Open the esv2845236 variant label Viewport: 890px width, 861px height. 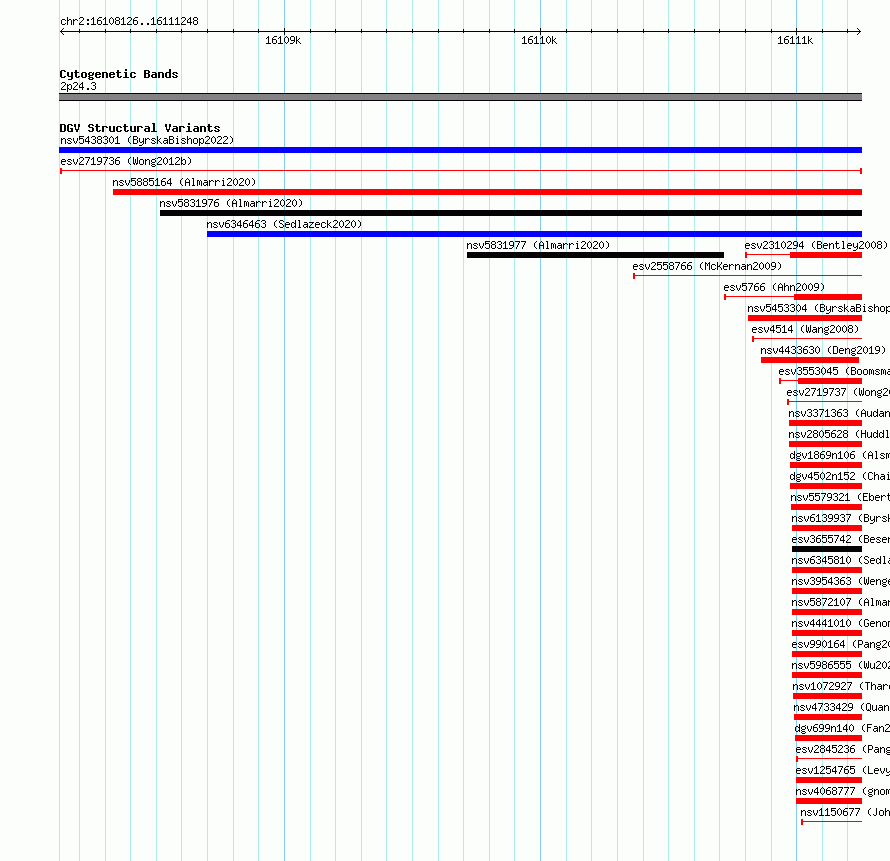pos(843,749)
